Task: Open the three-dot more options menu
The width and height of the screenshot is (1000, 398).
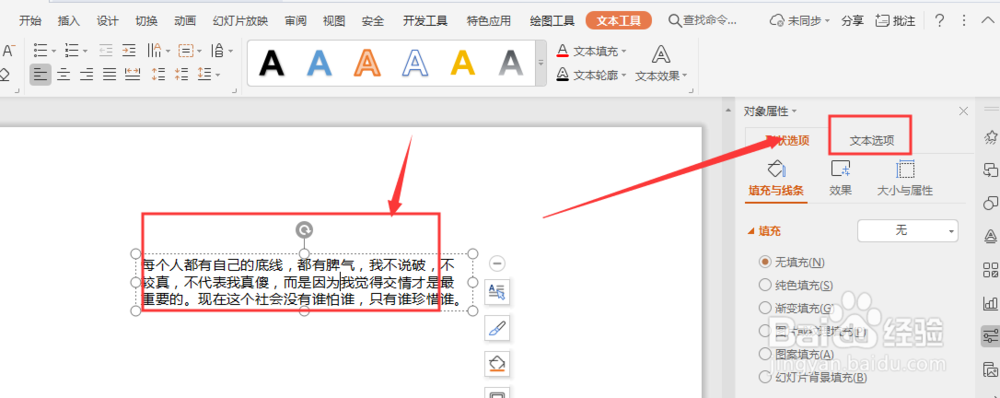Action: tap(963, 20)
